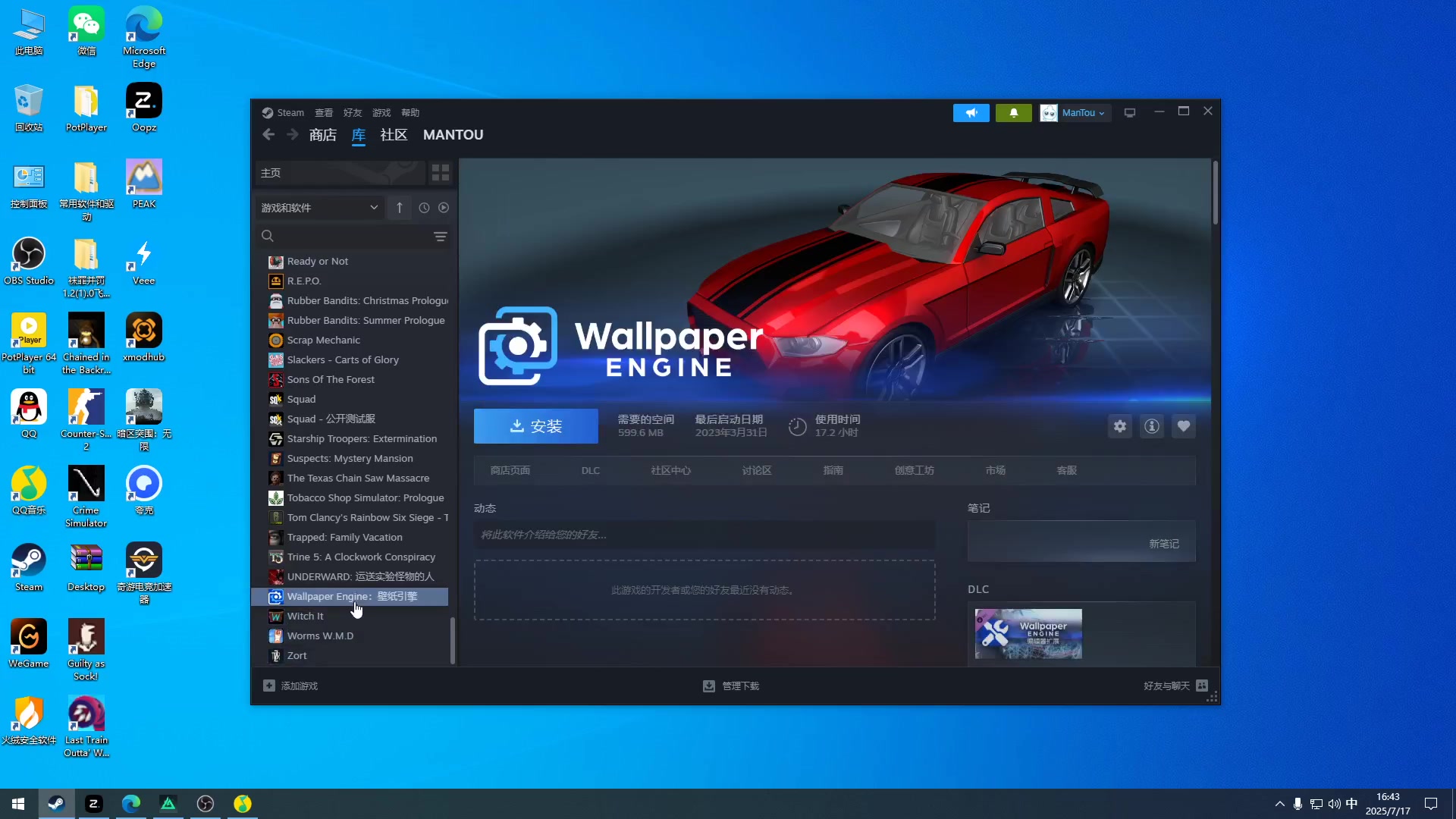Open the 创意工坊 workshop link
Image resolution: width=1456 pixels, height=819 pixels.
pos(914,471)
